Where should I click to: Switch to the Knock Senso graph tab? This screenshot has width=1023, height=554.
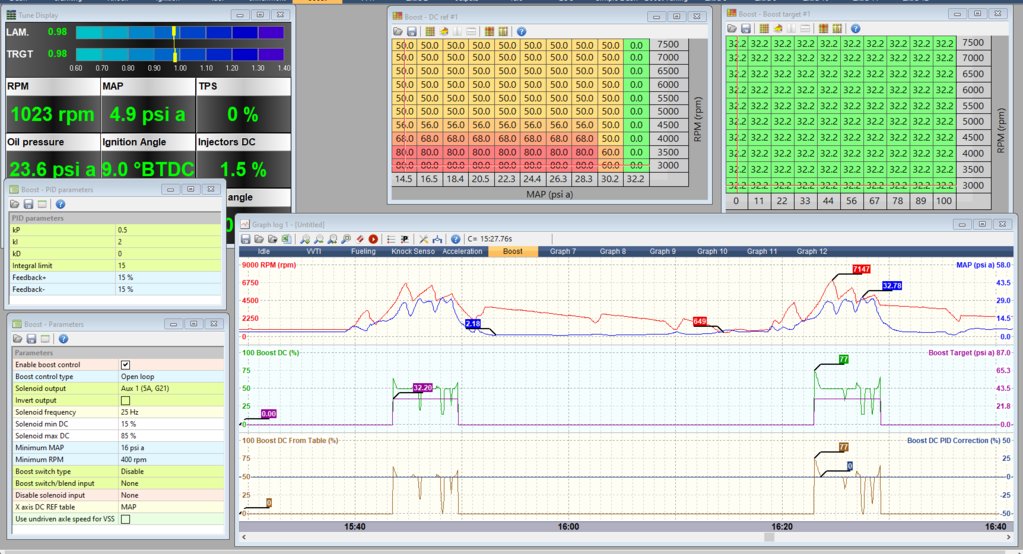412,251
